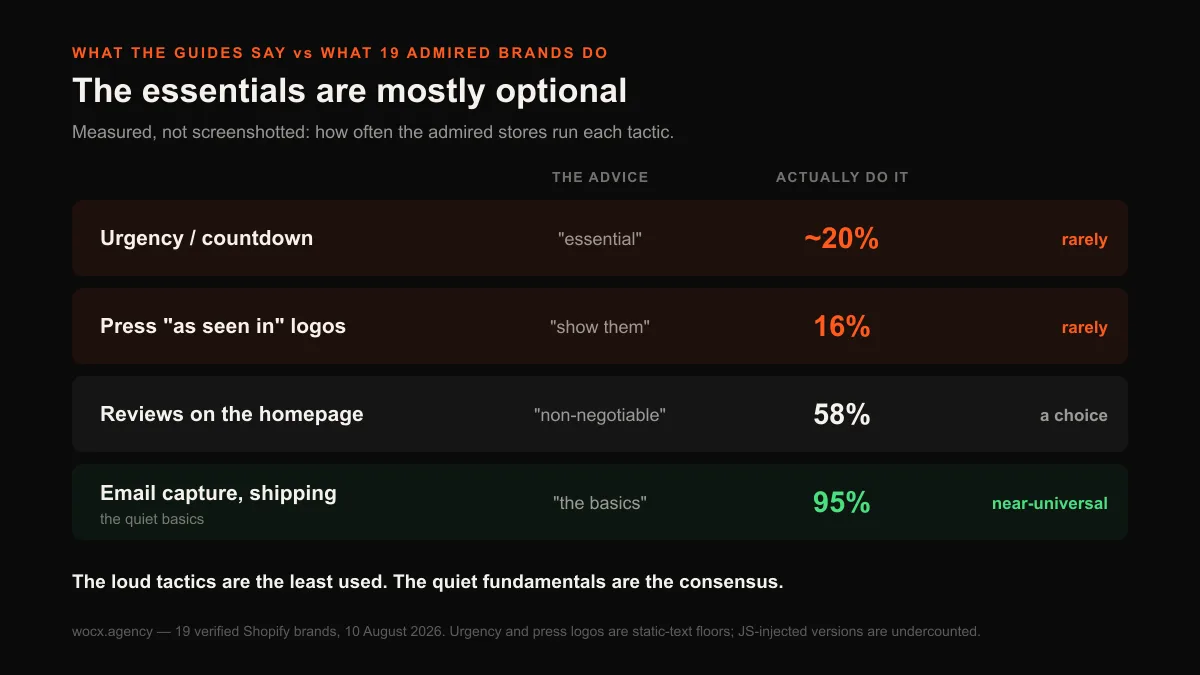The height and width of the screenshot is (675, 1200).
Task: Select the 58% figure
Action: [841, 414]
